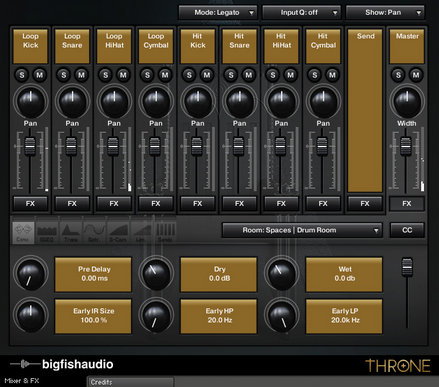
Task: Select the Satu saturation effect icon
Action: tap(94, 232)
